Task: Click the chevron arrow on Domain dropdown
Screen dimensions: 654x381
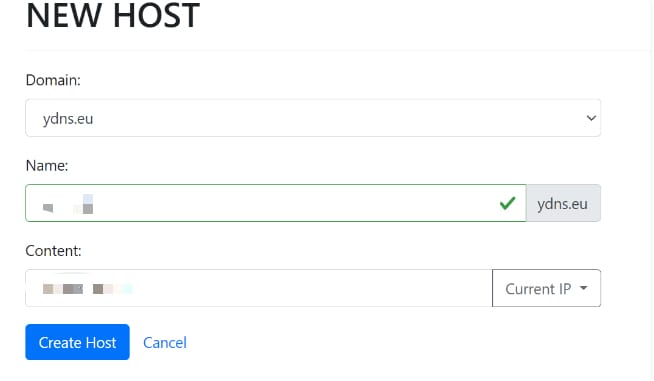Action: tap(591, 118)
